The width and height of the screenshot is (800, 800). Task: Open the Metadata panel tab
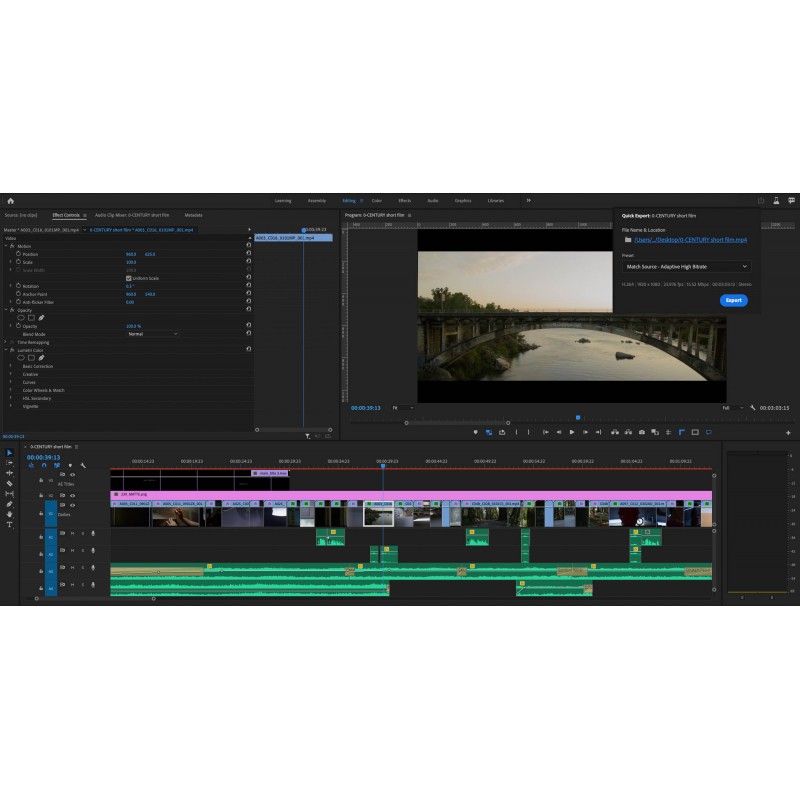click(193, 215)
